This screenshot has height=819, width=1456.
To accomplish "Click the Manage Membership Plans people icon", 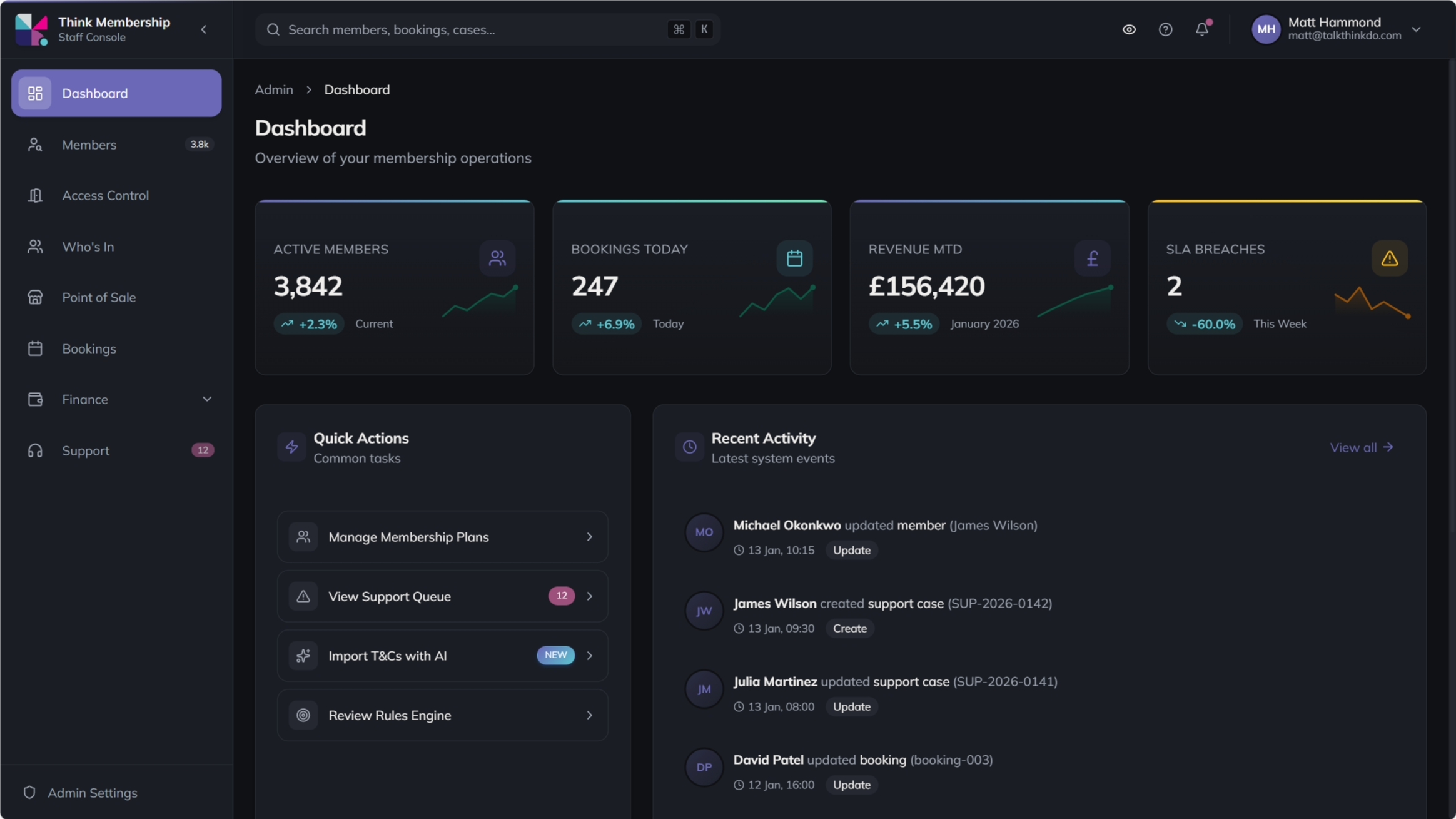I will [x=303, y=537].
